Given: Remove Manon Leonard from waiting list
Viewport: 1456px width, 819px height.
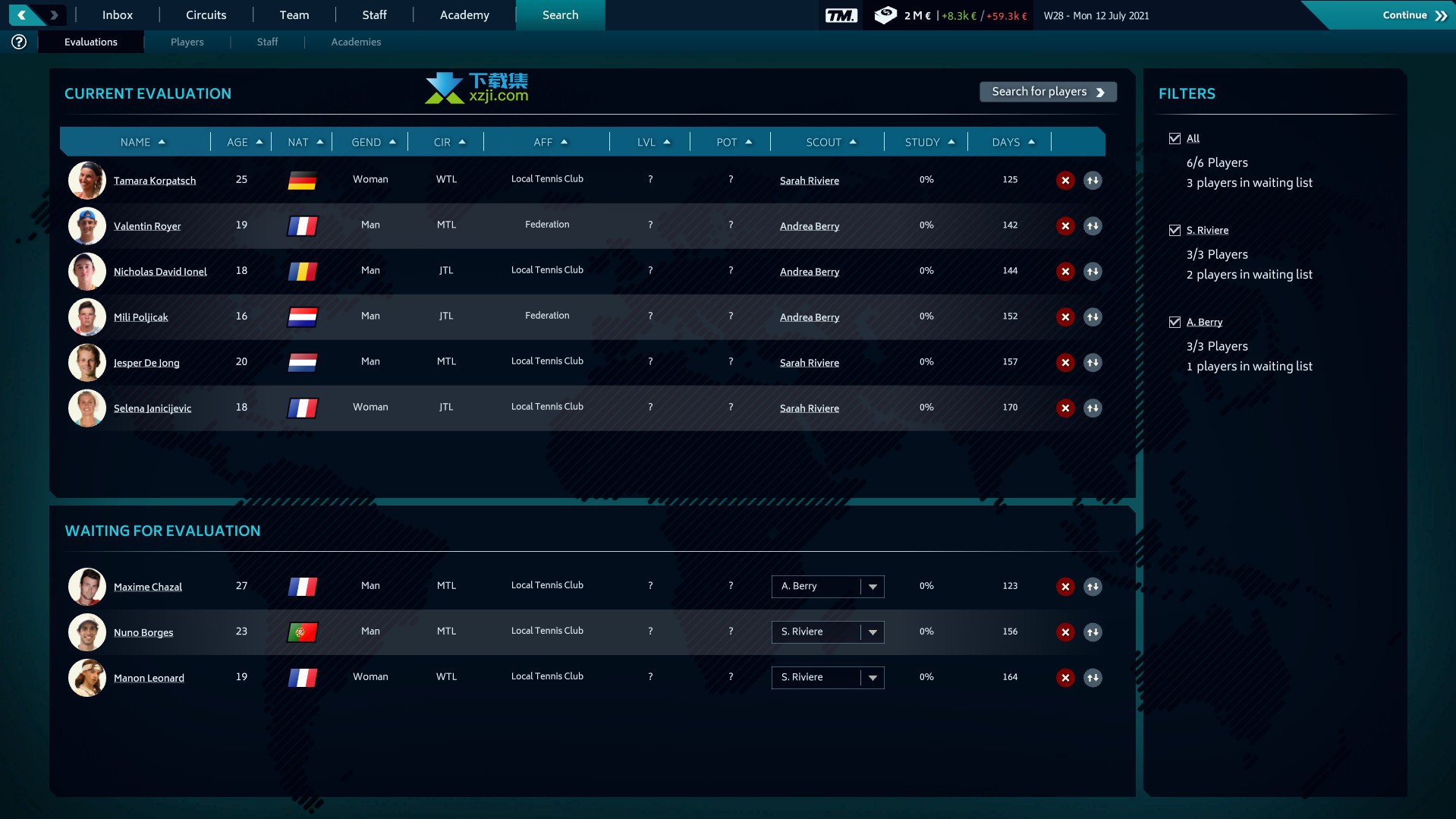Looking at the screenshot, I should click(1065, 677).
